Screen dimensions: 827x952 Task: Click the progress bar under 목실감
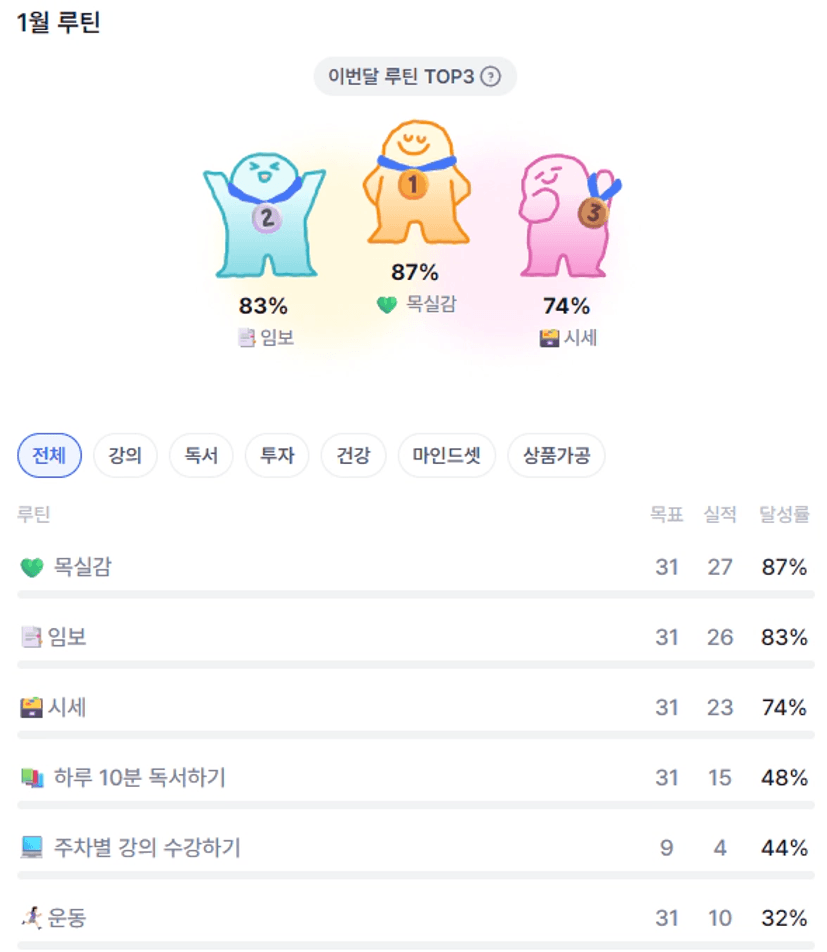pos(415,594)
